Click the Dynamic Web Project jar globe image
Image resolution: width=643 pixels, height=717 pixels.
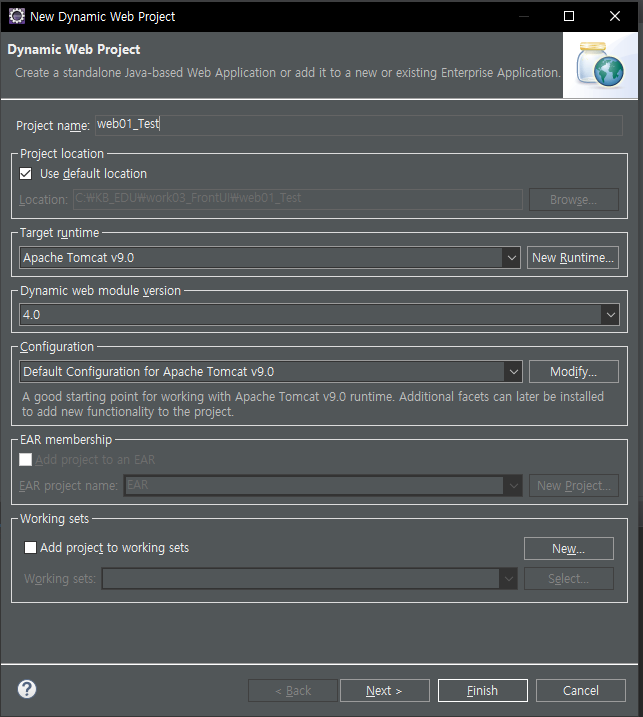click(600, 65)
